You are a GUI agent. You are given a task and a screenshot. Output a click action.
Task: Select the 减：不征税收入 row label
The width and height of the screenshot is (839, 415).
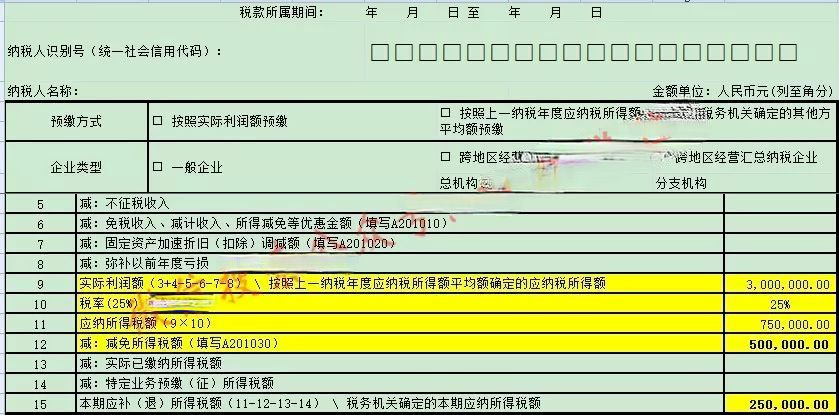[400, 204]
